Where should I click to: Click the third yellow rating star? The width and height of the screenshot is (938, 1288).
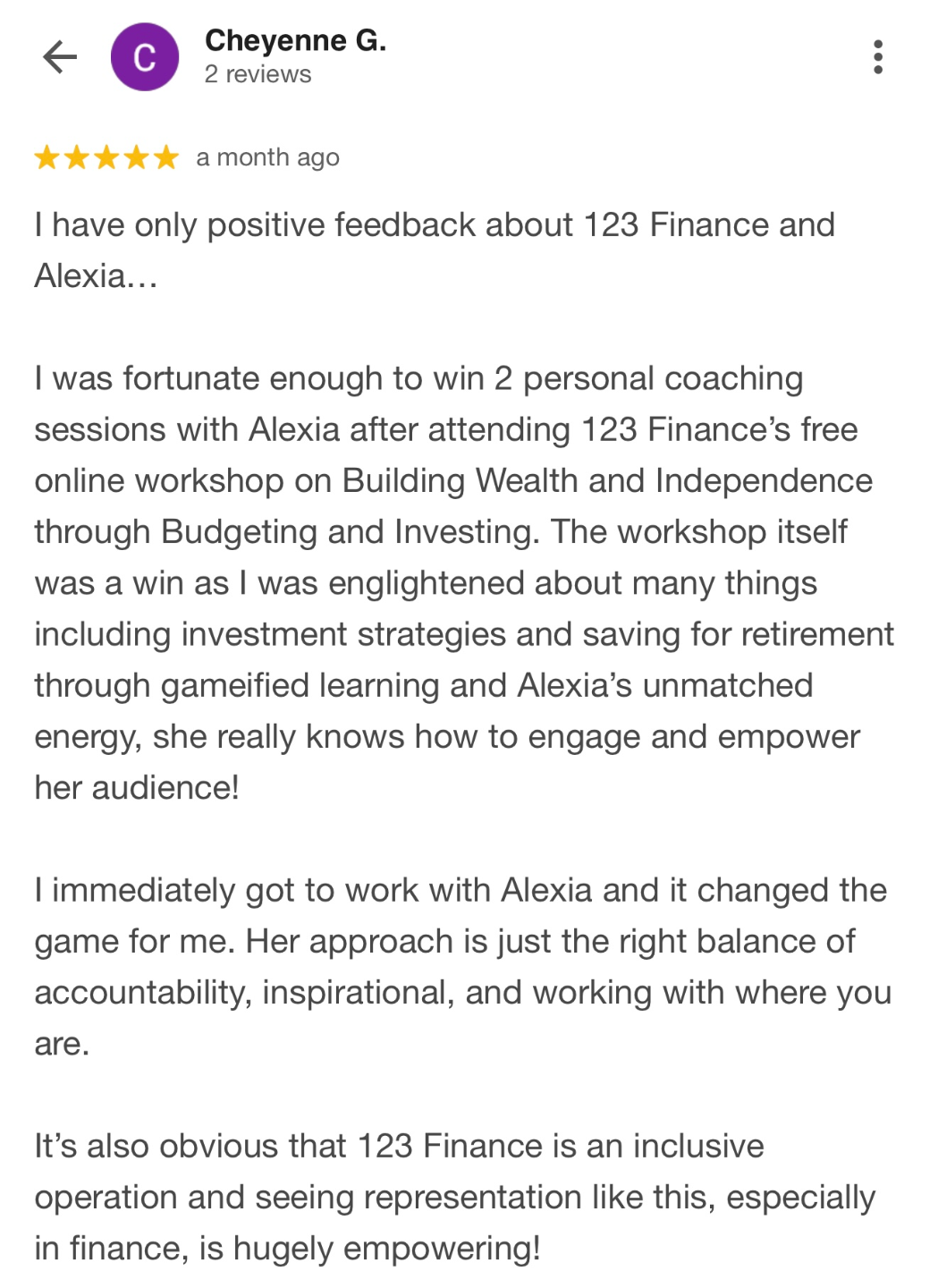point(106,158)
